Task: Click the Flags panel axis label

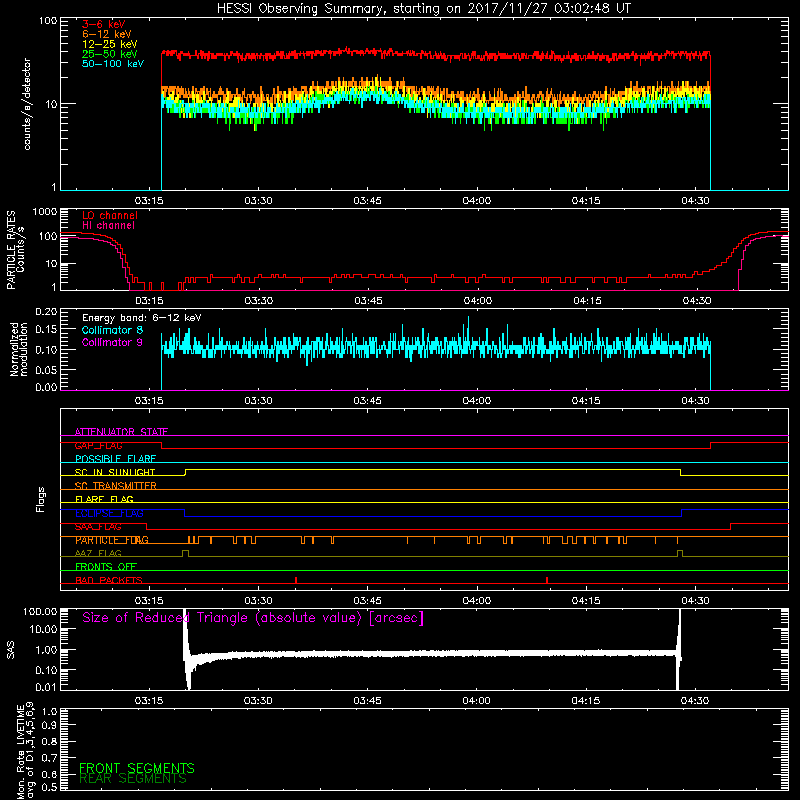Action: pyautogui.click(x=41, y=499)
